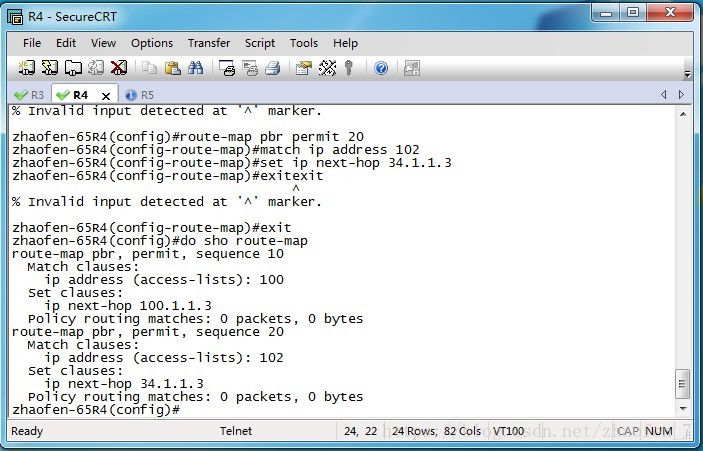The image size is (703, 451).
Task: Click the NUM indicator in status bar
Action: (659, 431)
